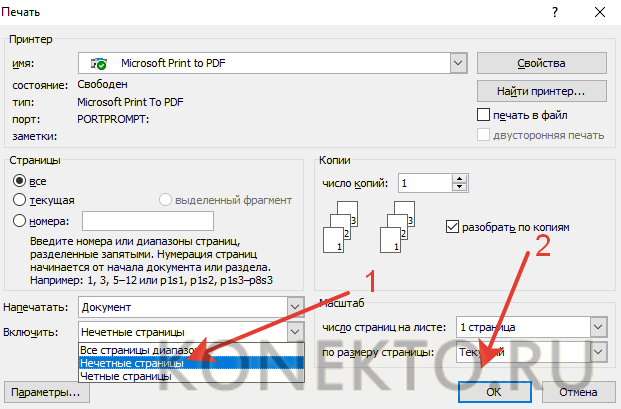Open 'Параметры...' settings button
This screenshot has height=409, width=621.
coord(47,394)
